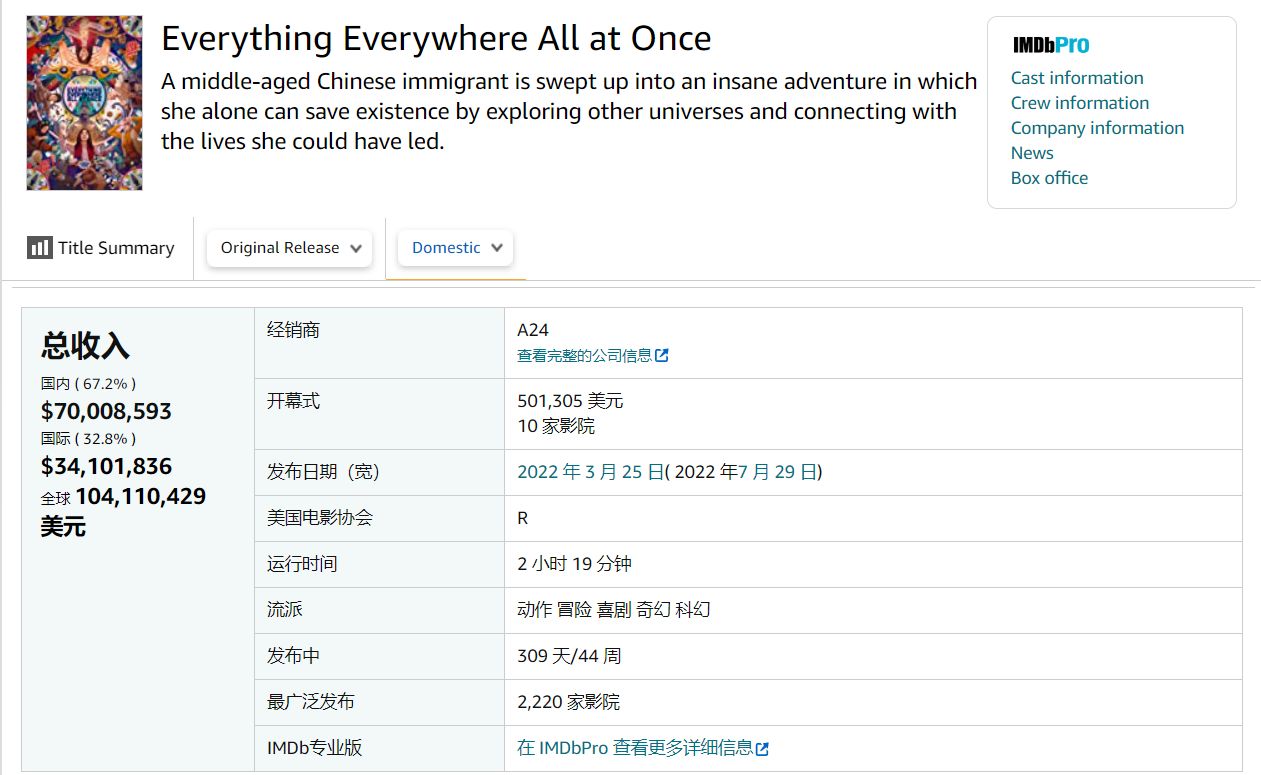Open the movie poster thumbnail
Viewport: 1261px width, 775px height.
pyautogui.click(x=84, y=103)
